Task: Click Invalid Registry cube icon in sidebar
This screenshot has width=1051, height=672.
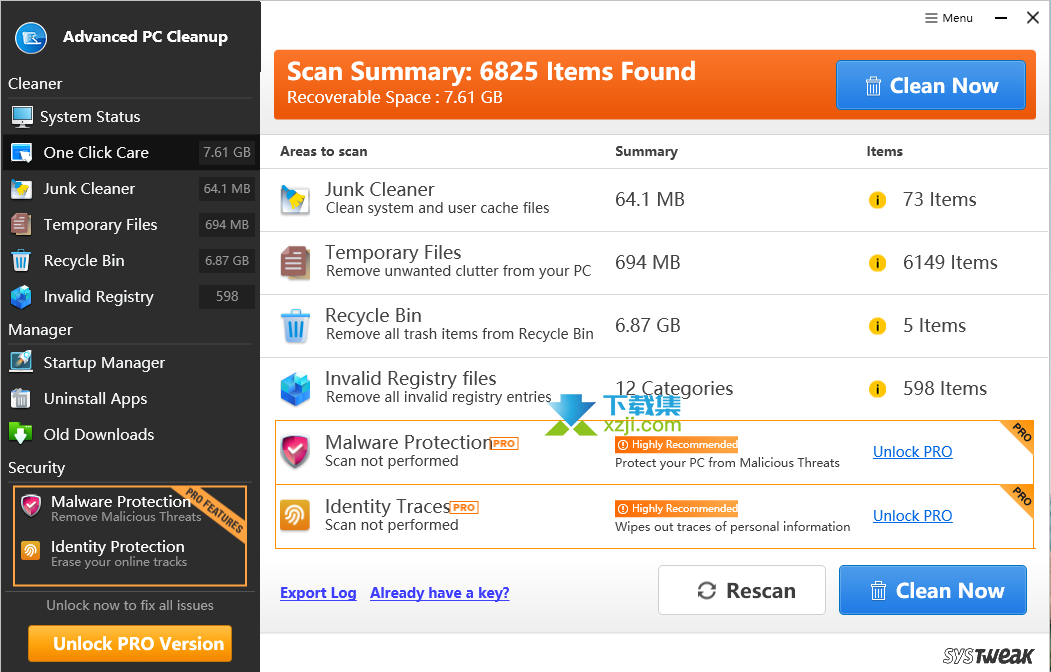Action: (x=21, y=297)
